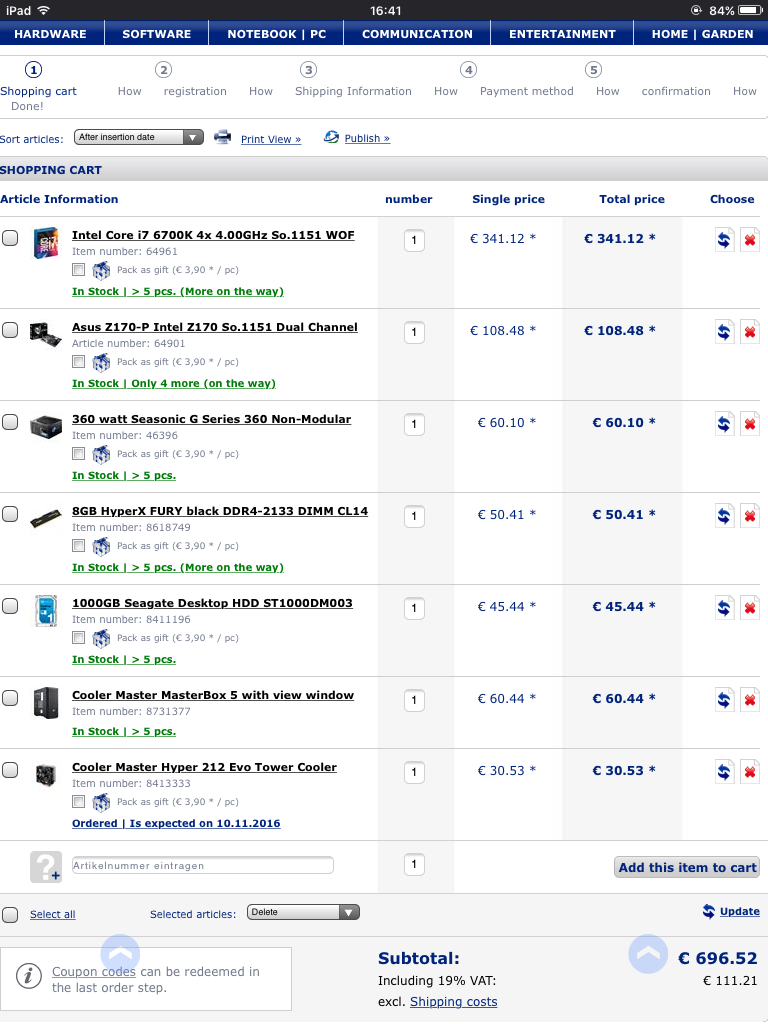Click the gift box icon for Seasonic 360

click(101, 454)
